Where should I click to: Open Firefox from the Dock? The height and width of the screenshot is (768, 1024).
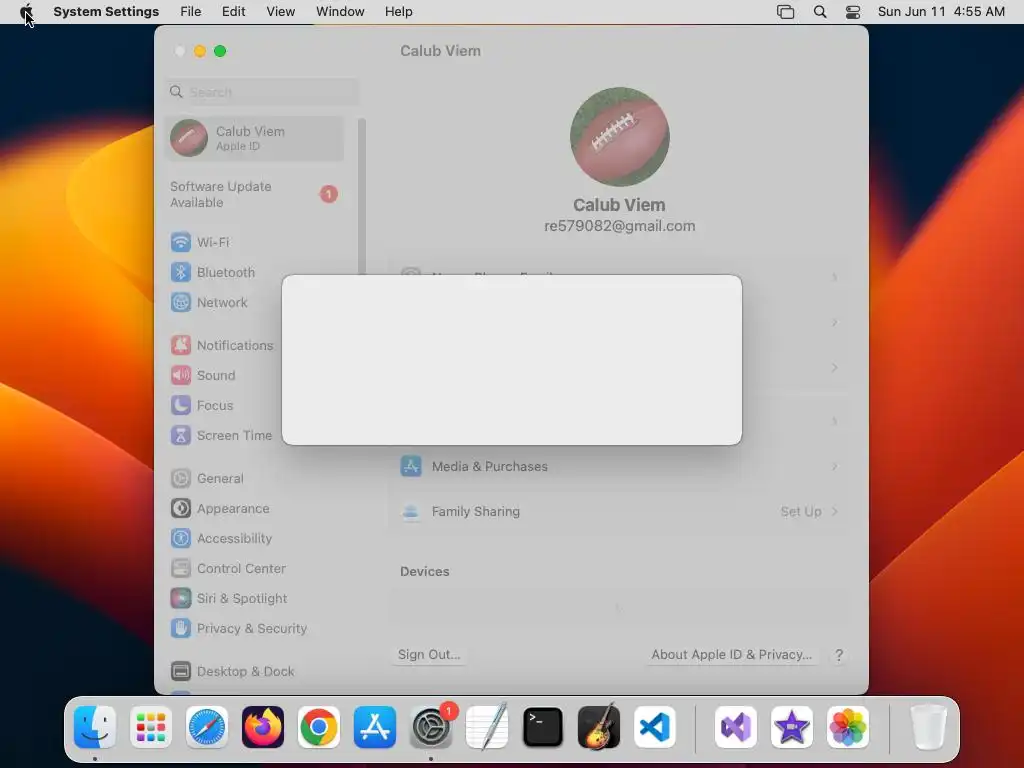(x=263, y=727)
